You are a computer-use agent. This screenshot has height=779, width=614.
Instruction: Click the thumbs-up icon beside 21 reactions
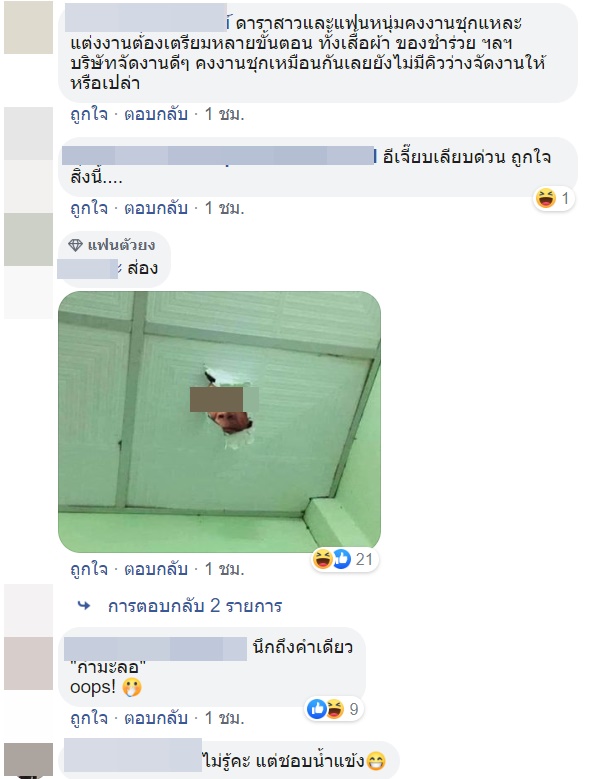point(342,559)
